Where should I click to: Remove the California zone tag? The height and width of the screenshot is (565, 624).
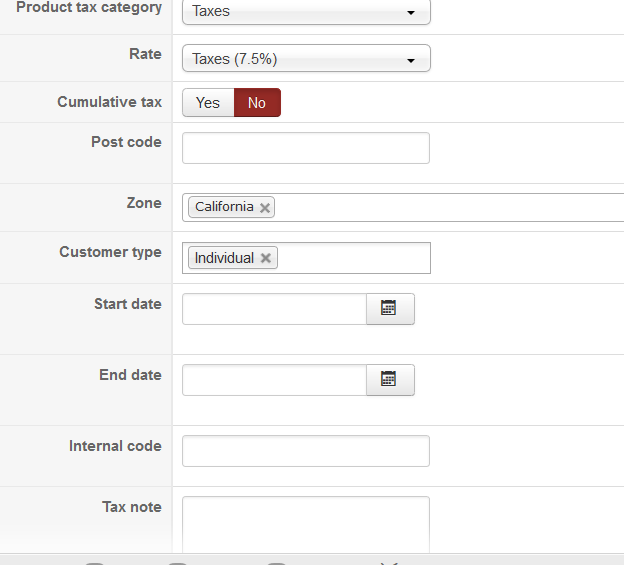point(265,208)
